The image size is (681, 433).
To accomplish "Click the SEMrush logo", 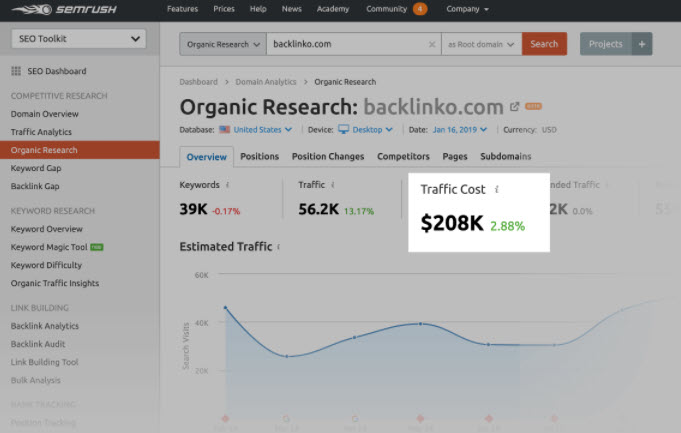I will 64,9.
